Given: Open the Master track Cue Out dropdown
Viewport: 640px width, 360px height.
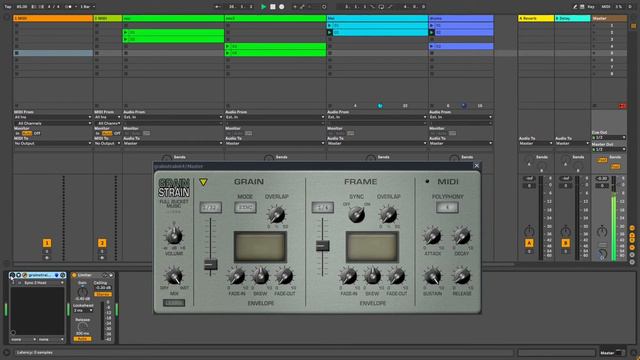Looking at the screenshot, I should [x=609, y=138].
